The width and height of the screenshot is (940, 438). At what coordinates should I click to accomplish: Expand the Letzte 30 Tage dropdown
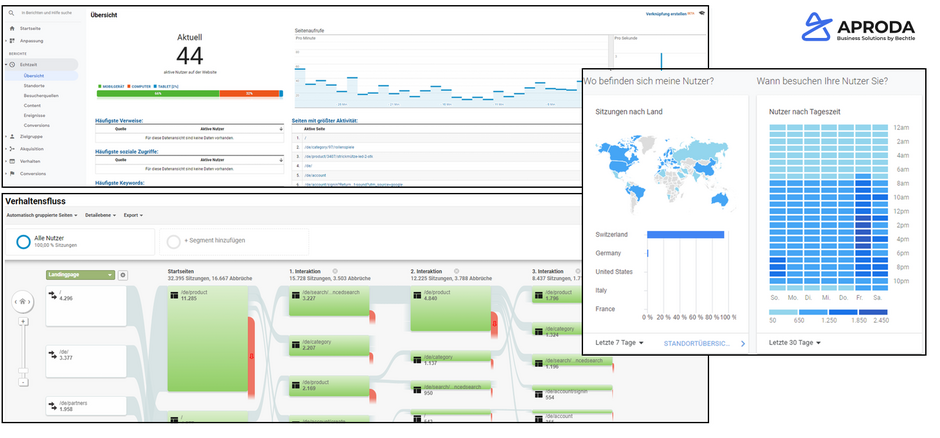click(x=795, y=343)
